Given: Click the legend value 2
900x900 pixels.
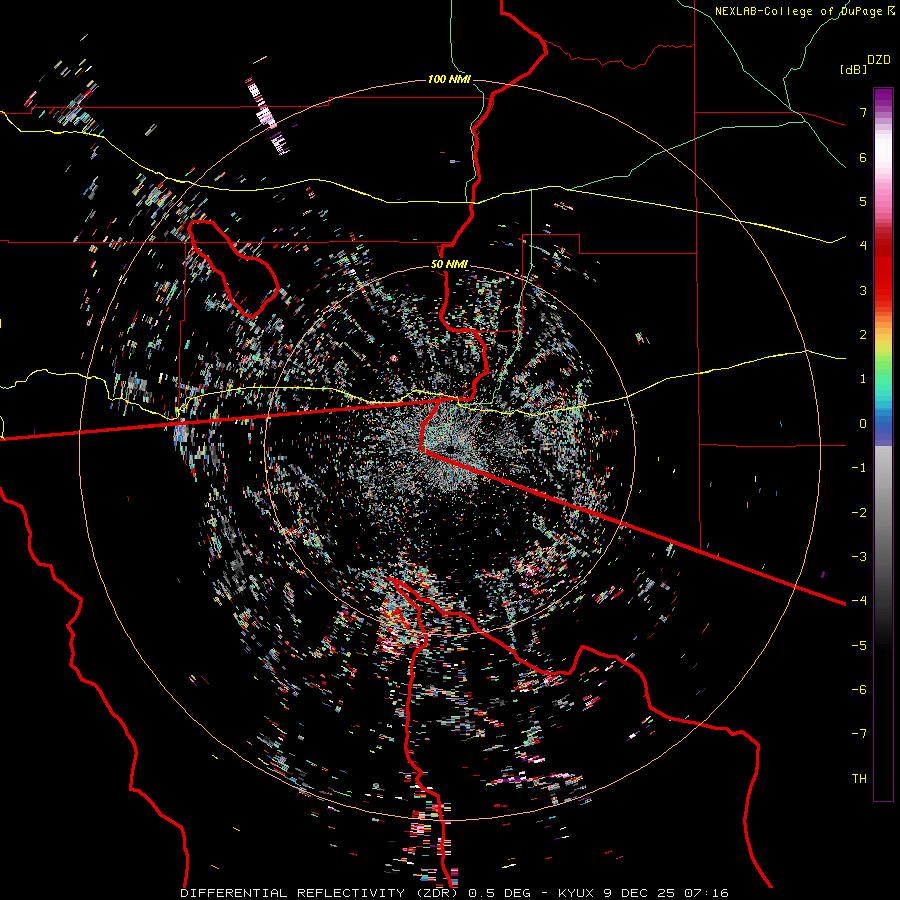Looking at the screenshot, I should [863, 335].
